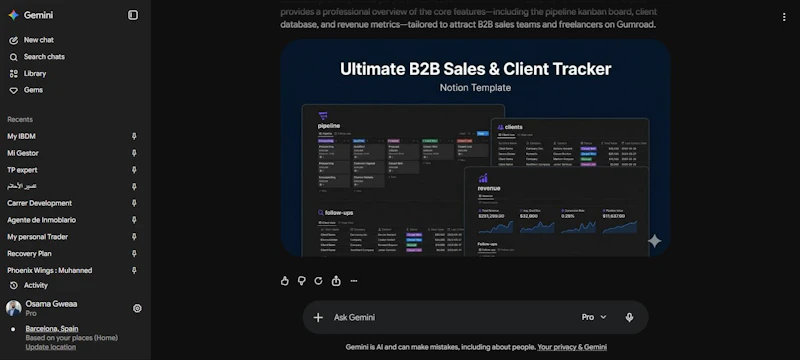Screen dimensions: 800x360
Task: Open the Library page
Action: [x=35, y=74]
